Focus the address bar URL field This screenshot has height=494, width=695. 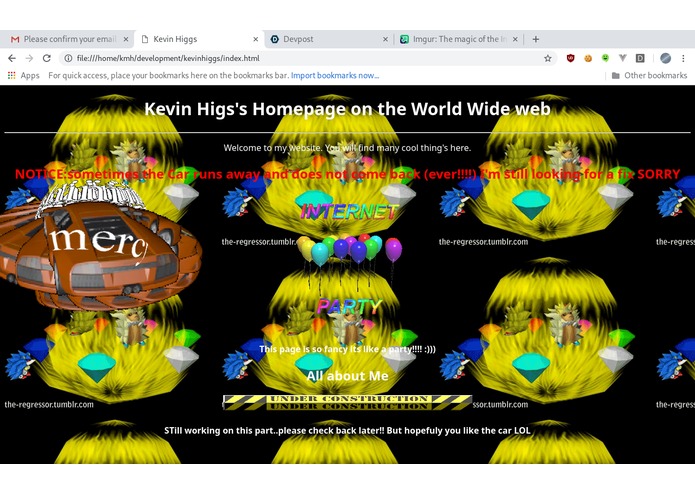[x=306, y=58]
